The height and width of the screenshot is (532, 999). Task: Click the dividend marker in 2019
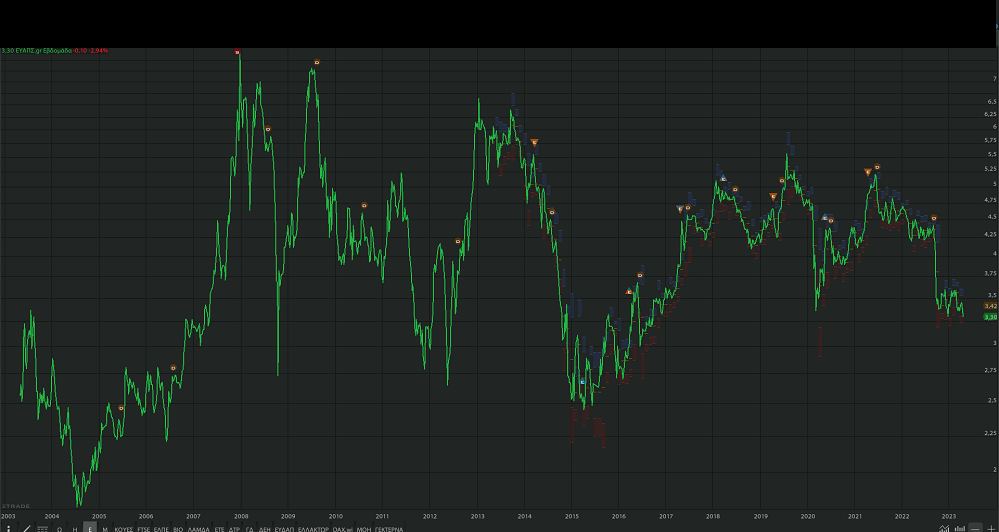tap(782, 180)
